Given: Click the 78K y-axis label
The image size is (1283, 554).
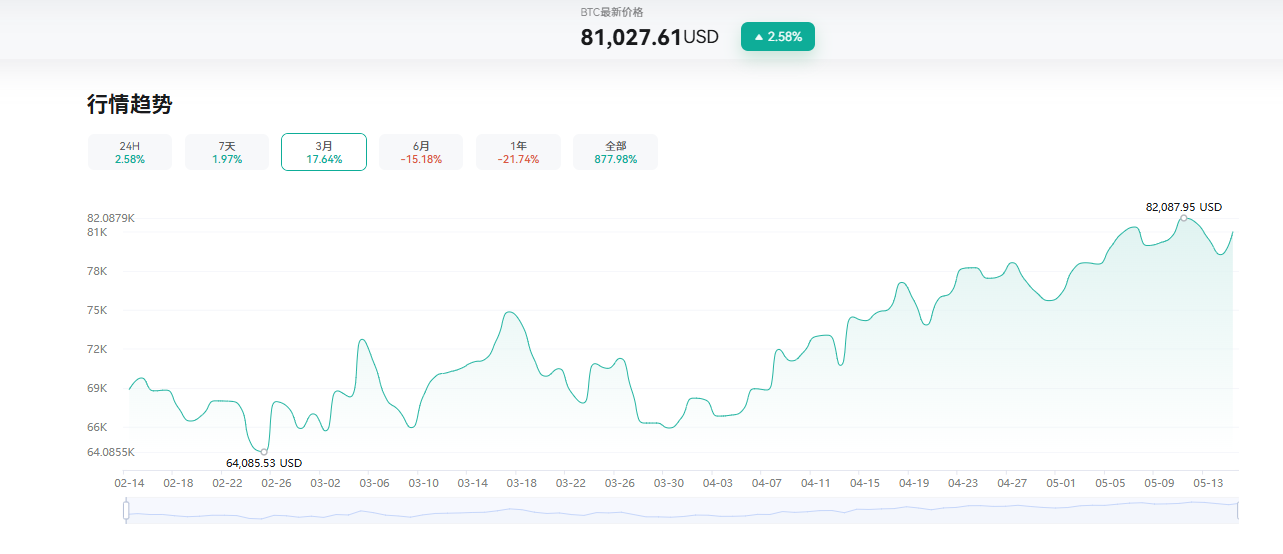Looking at the screenshot, I should click(x=97, y=271).
